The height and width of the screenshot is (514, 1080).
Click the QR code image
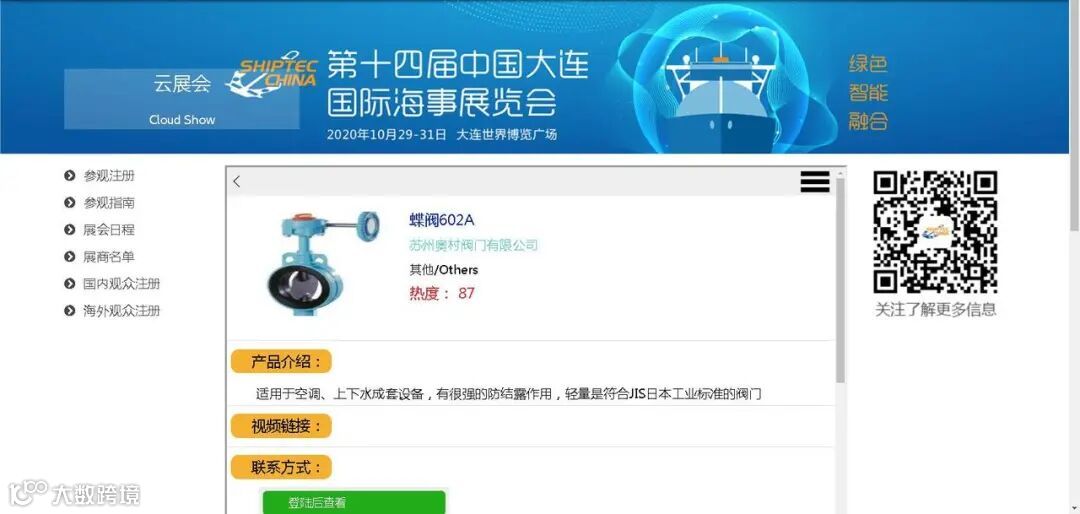pyautogui.click(x=935, y=232)
